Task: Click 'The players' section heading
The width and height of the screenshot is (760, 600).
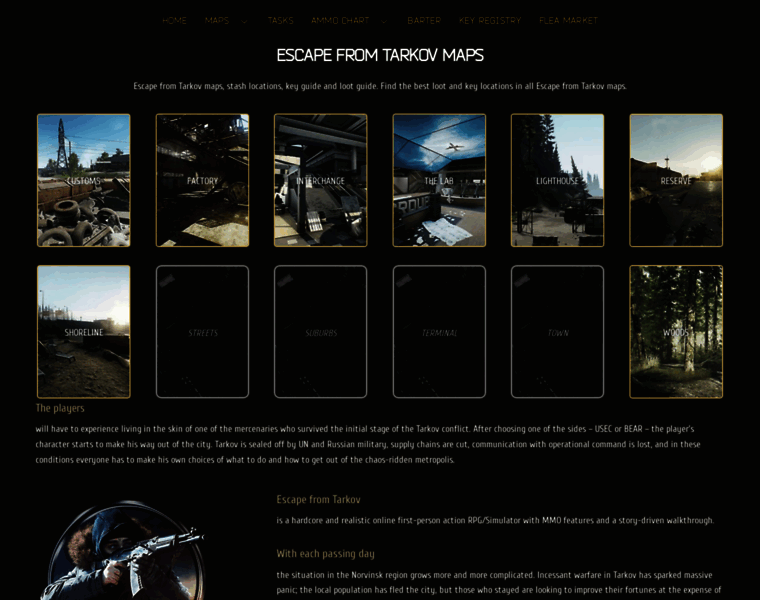Action: [x=60, y=408]
